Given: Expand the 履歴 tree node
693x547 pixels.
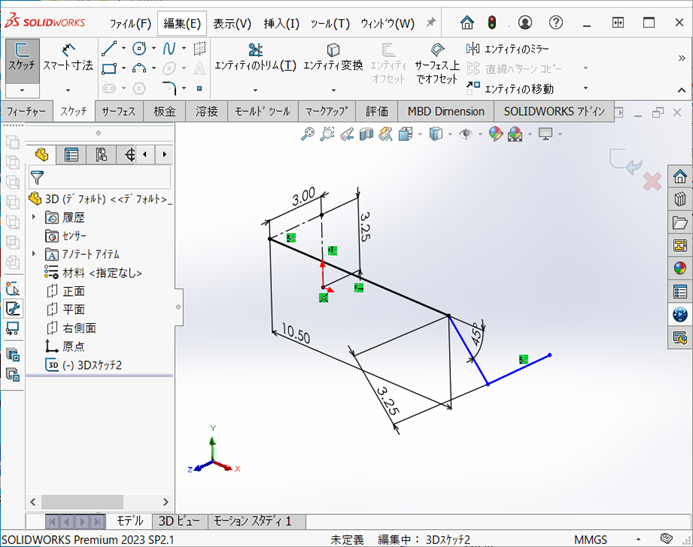Looking at the screenshot, I should pos(34,217).
